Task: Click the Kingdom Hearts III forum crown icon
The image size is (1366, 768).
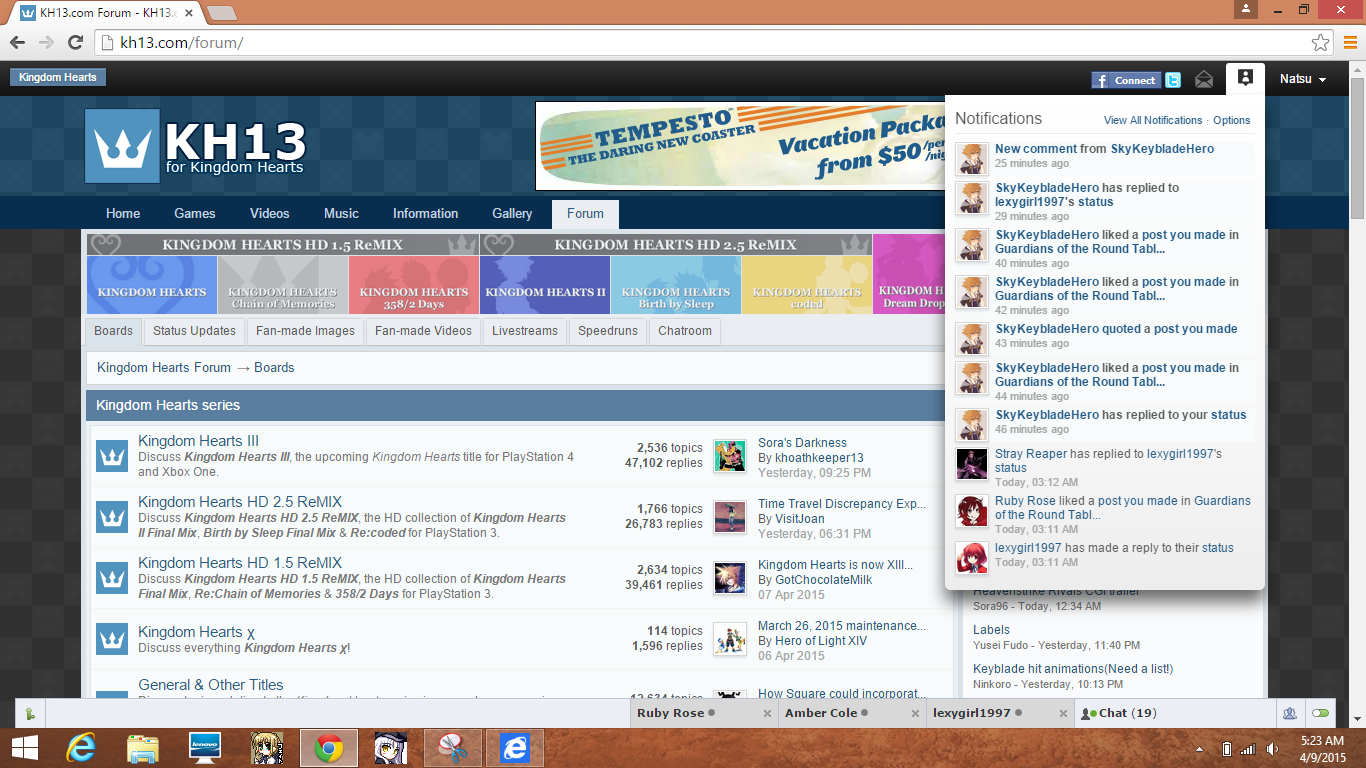Action: (112, 456)
